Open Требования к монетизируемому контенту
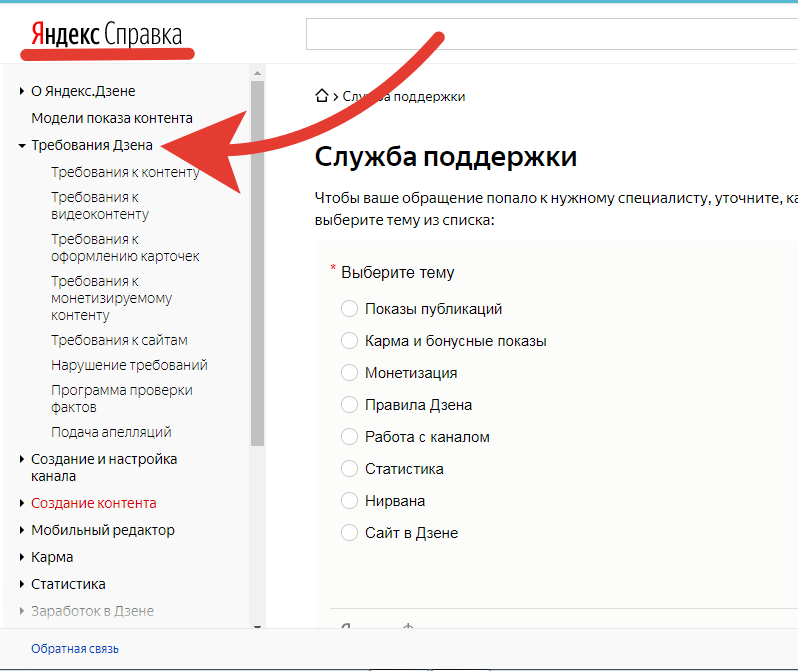The width and height of the screenshot is (798, 671). coord(111,298)
